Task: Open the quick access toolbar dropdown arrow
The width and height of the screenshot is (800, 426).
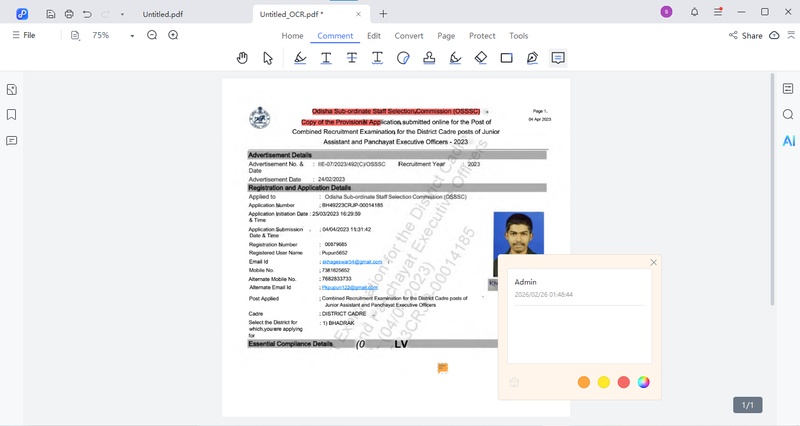Action: 122,14
